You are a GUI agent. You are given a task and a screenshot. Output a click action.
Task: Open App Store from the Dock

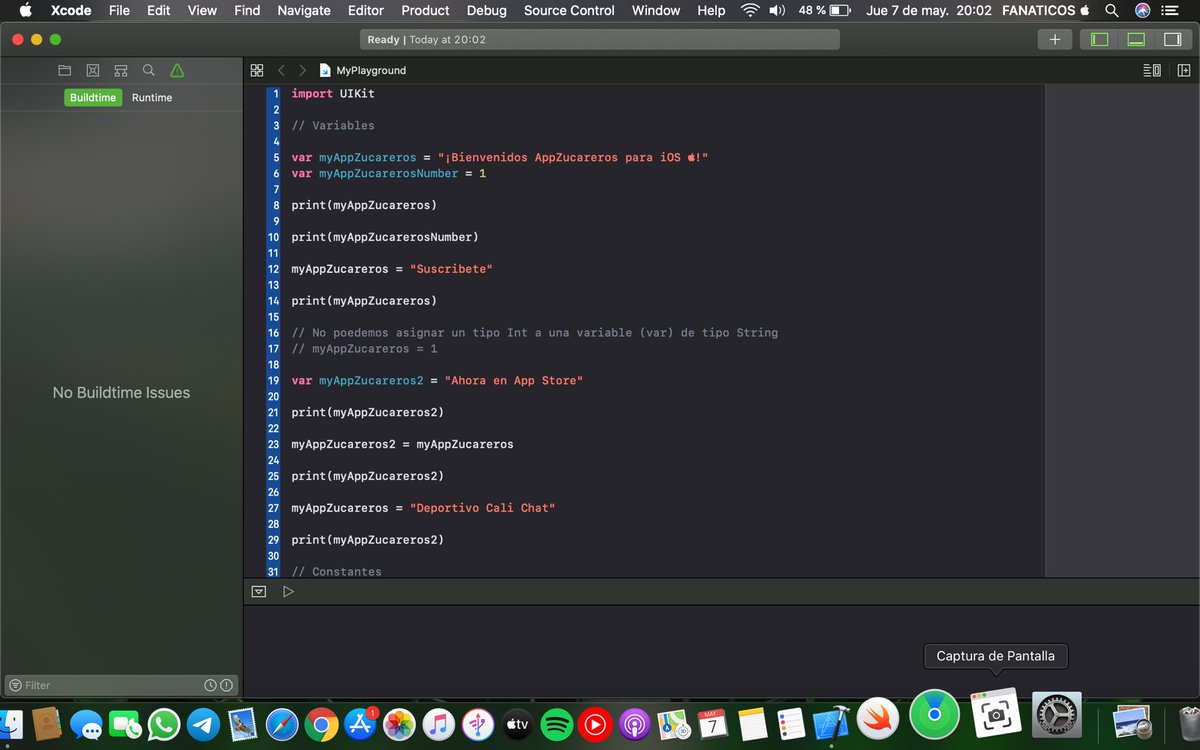pos(360,724)
